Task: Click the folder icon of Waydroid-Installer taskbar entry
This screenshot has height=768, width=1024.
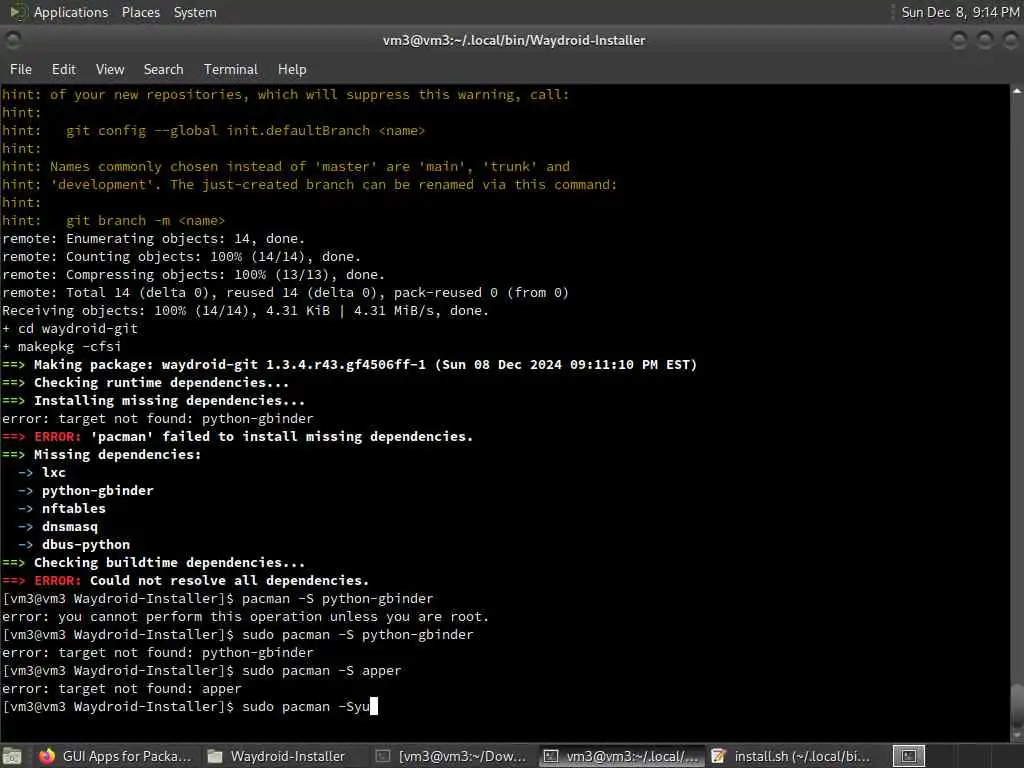Action: coord(215,756)
